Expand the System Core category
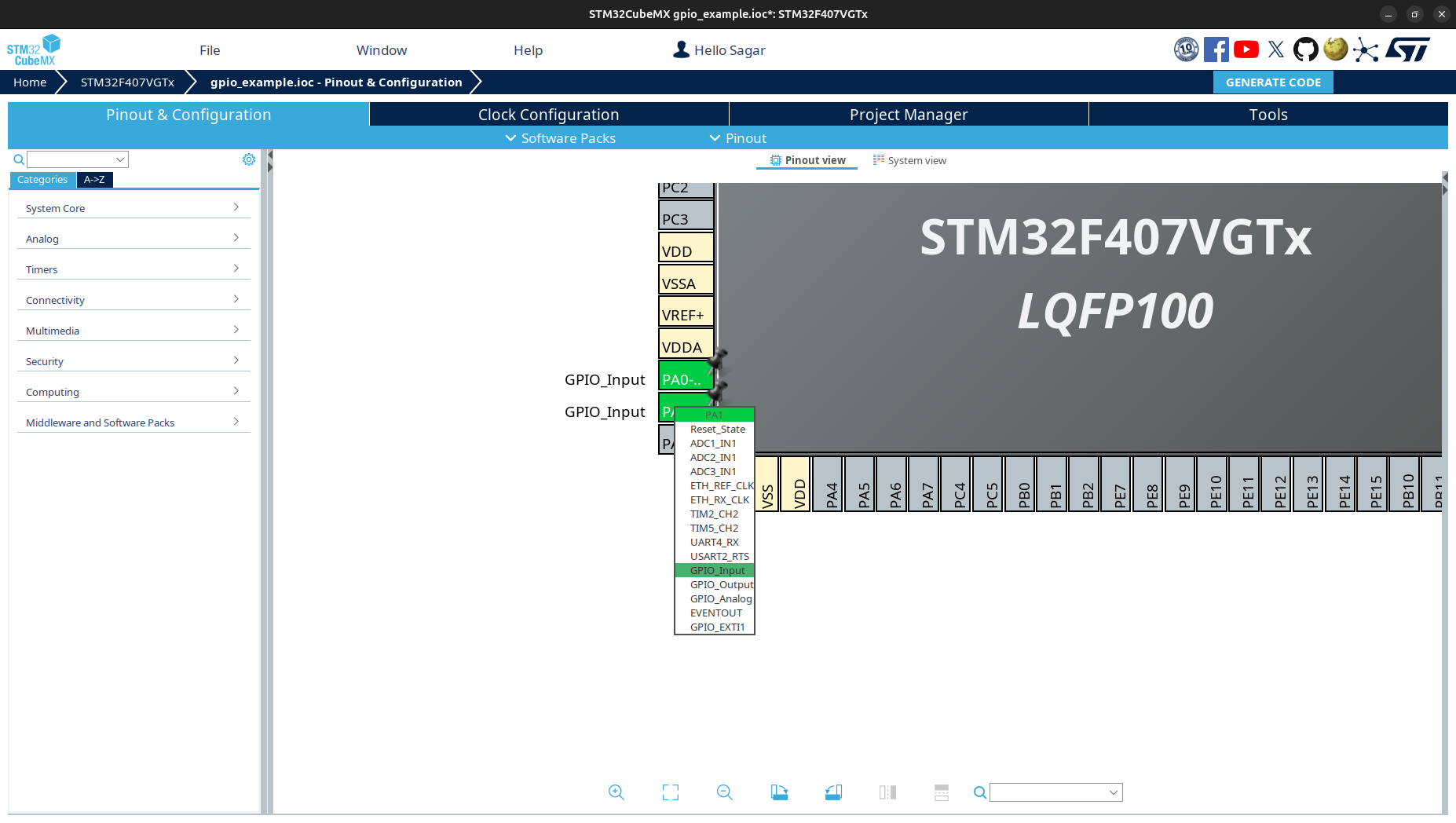 pos(134,208)
